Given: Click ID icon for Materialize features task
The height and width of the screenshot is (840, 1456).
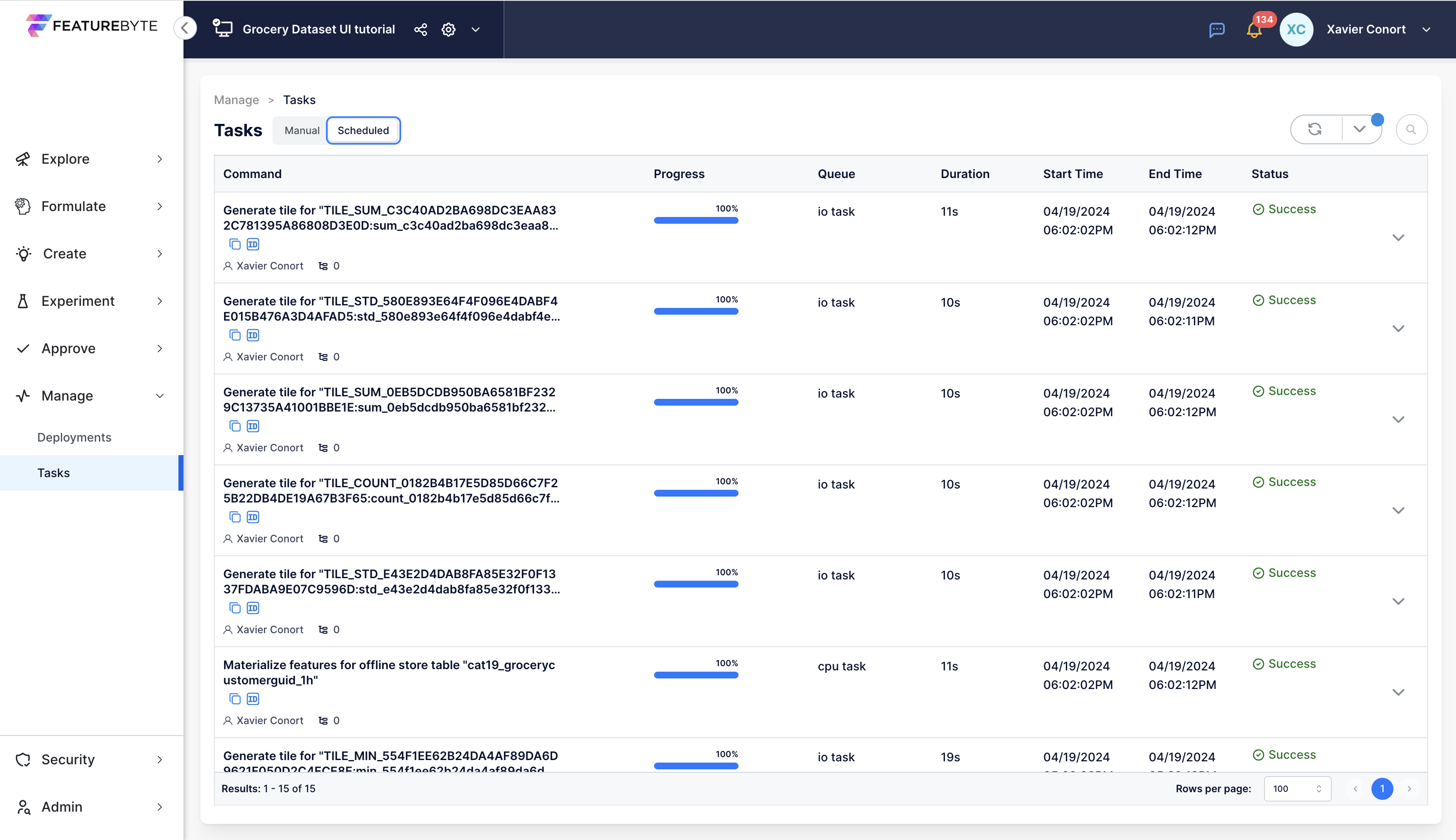Looking at the screenshot, I should [252, 699].
